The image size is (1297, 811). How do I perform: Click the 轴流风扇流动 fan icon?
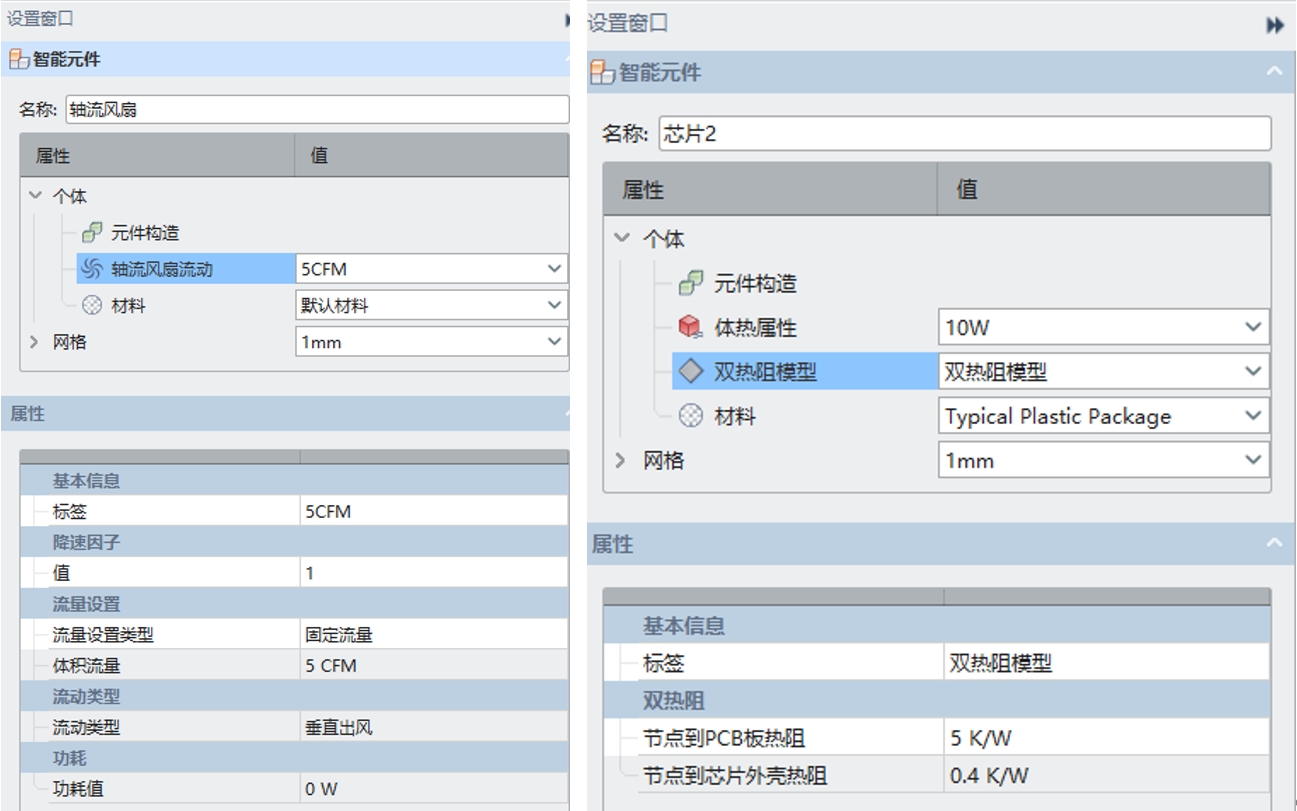91,269
